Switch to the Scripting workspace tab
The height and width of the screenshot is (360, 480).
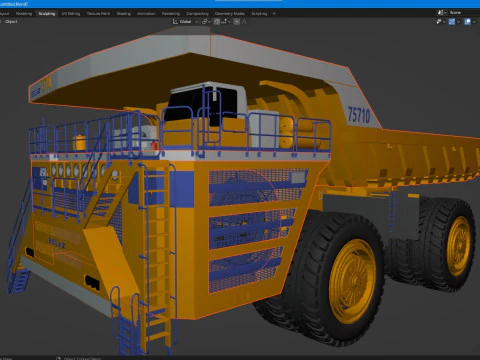pos(259,14)
